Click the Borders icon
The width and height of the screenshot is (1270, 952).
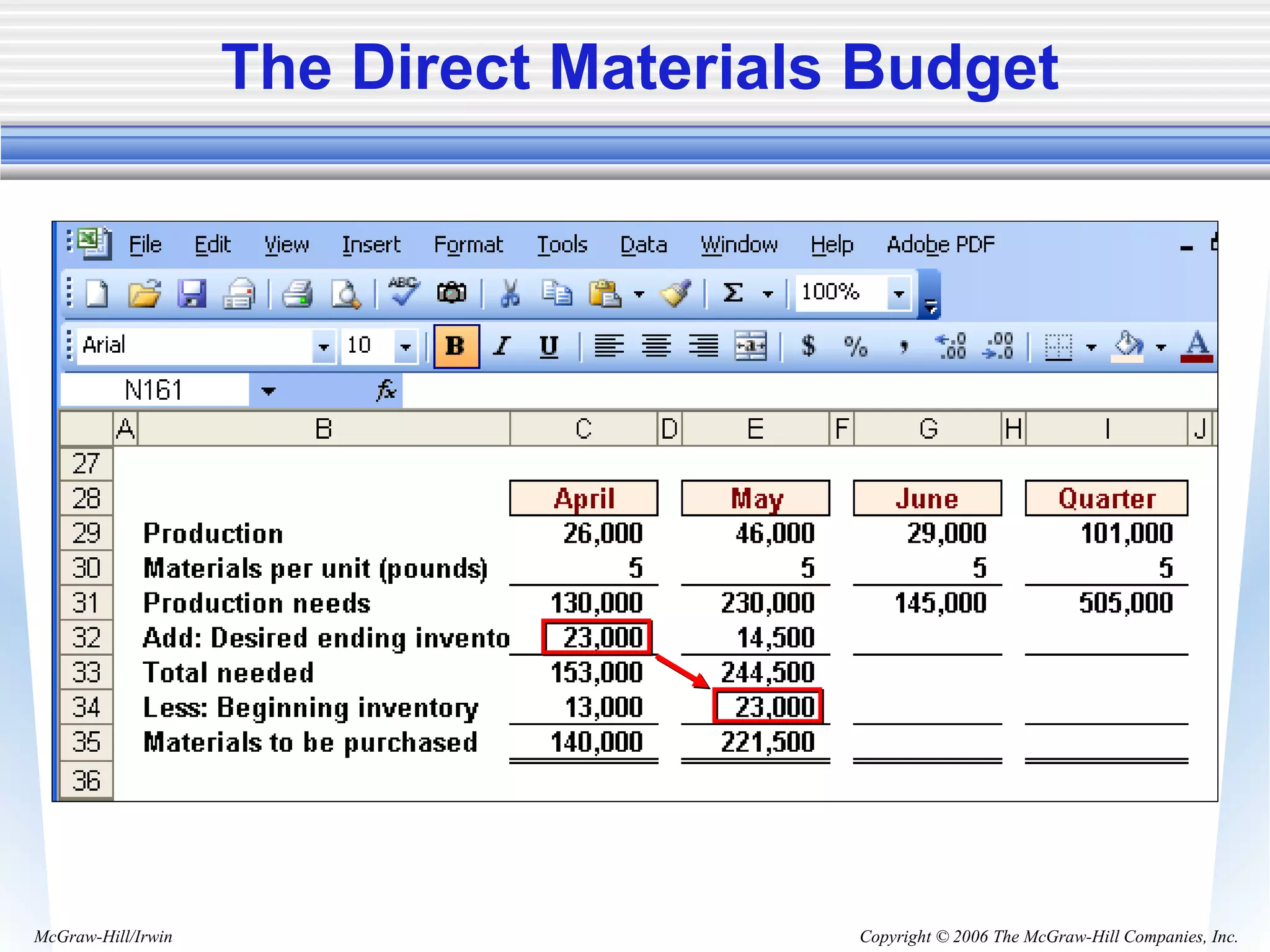[1058, 346]
